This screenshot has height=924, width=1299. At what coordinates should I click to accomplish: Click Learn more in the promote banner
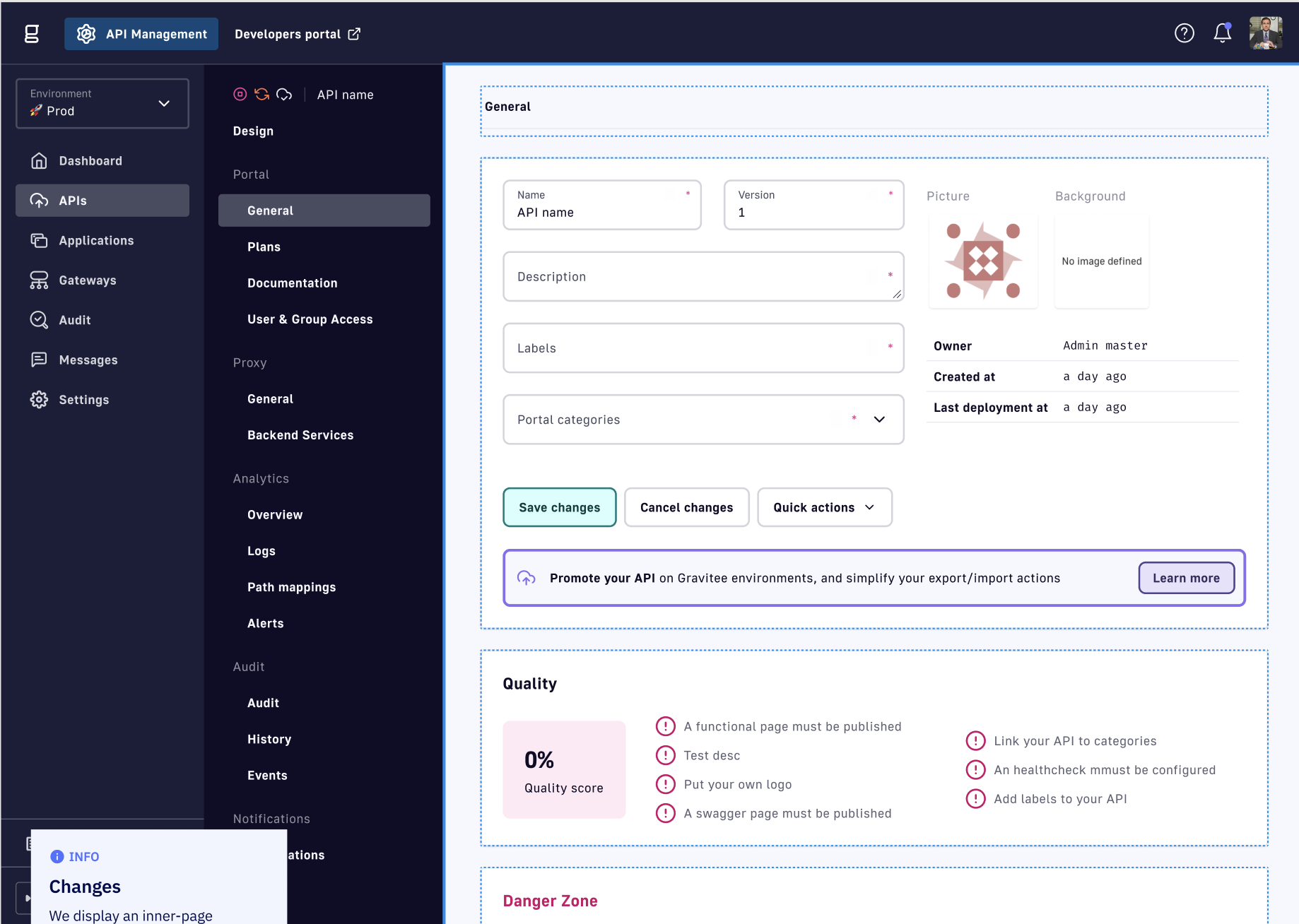[1186, 578]
